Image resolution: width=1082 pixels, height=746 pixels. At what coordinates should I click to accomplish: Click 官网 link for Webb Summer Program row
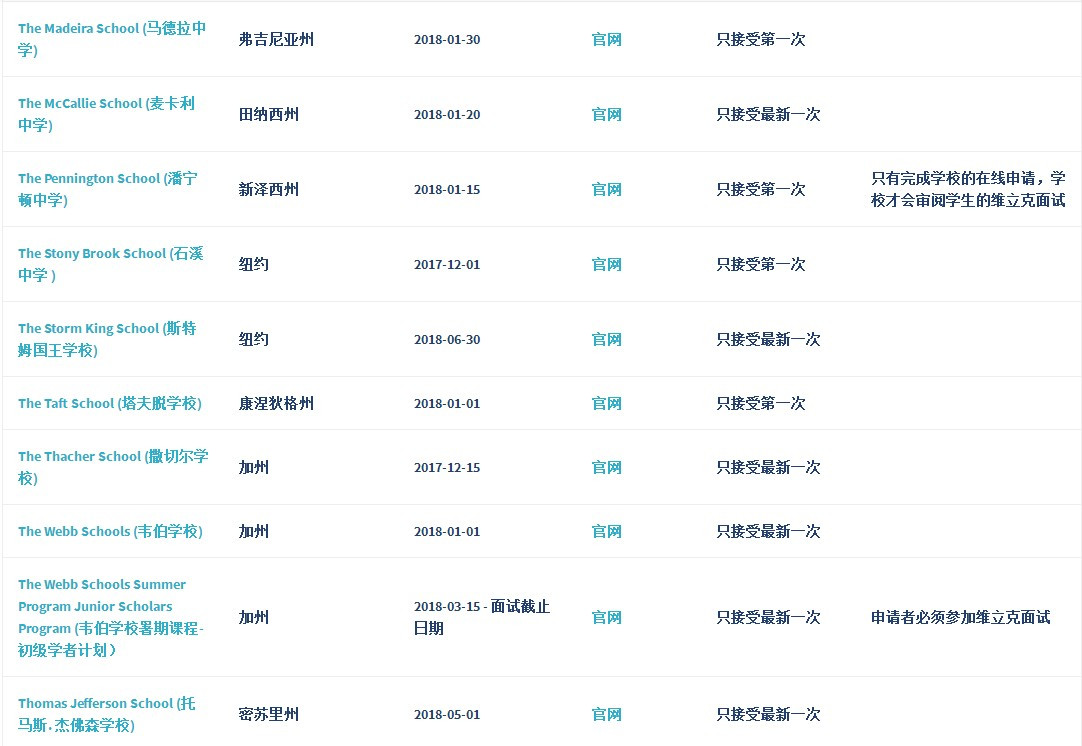coord(607,618)
